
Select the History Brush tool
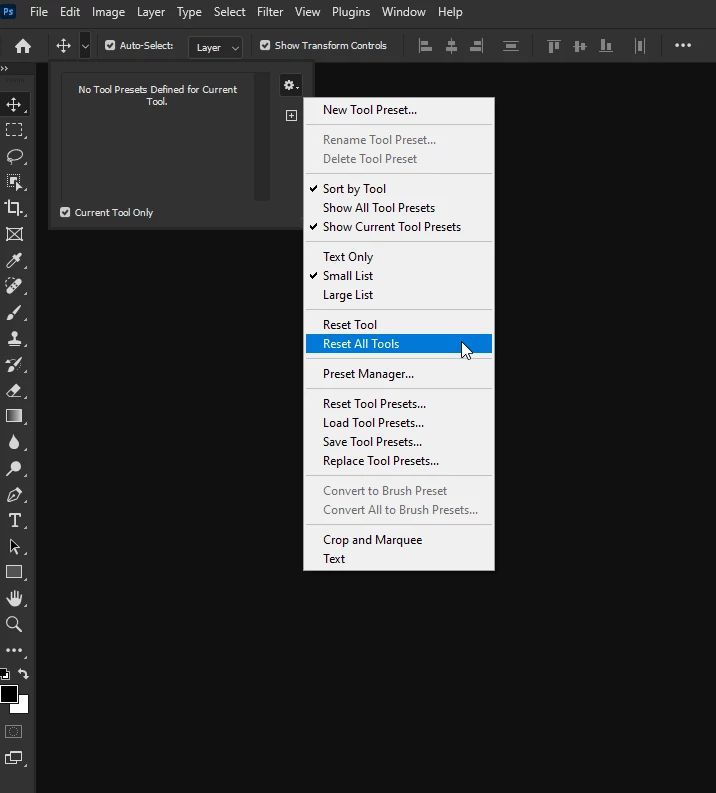click(x=14, y=364)
